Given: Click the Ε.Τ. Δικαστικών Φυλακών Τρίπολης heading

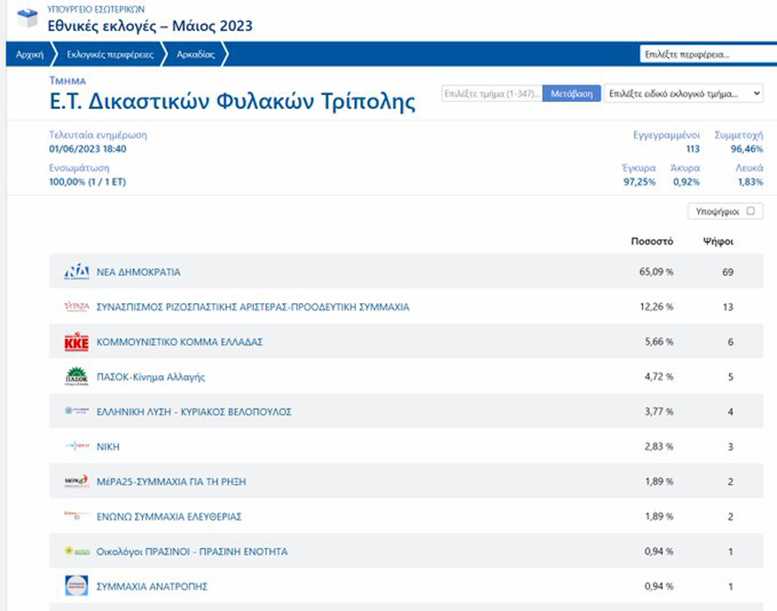Looking at the screenshot, I should (x=232, y=102).
